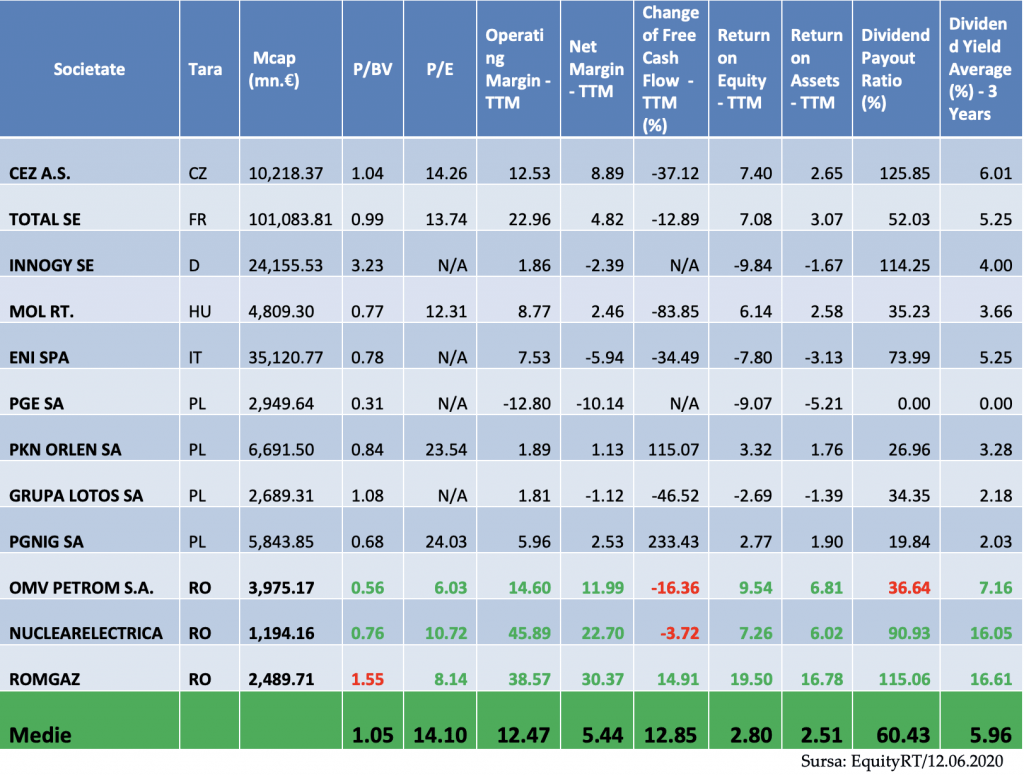Image resolution: width=1024 pixels, height=776 pixels.
Task: Select the Mcap (mn.€) column header
Action: coord(274,69)
